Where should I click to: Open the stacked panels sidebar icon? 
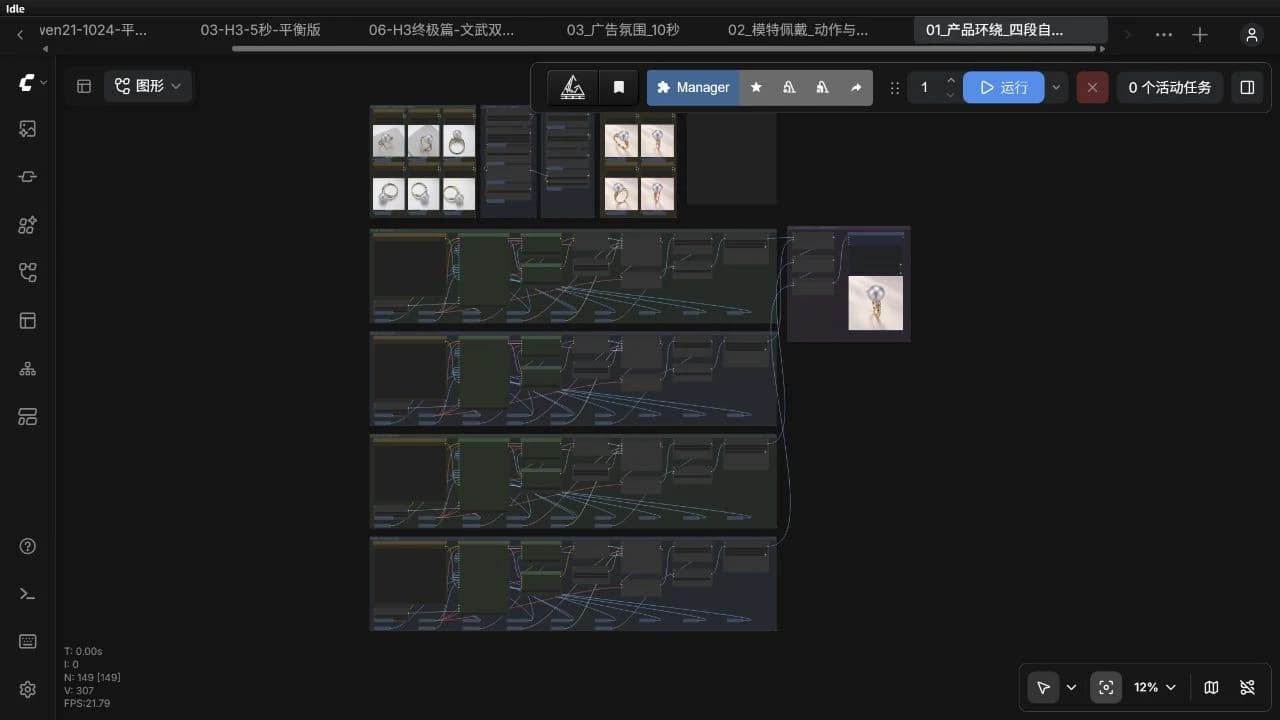click(27, 417)
